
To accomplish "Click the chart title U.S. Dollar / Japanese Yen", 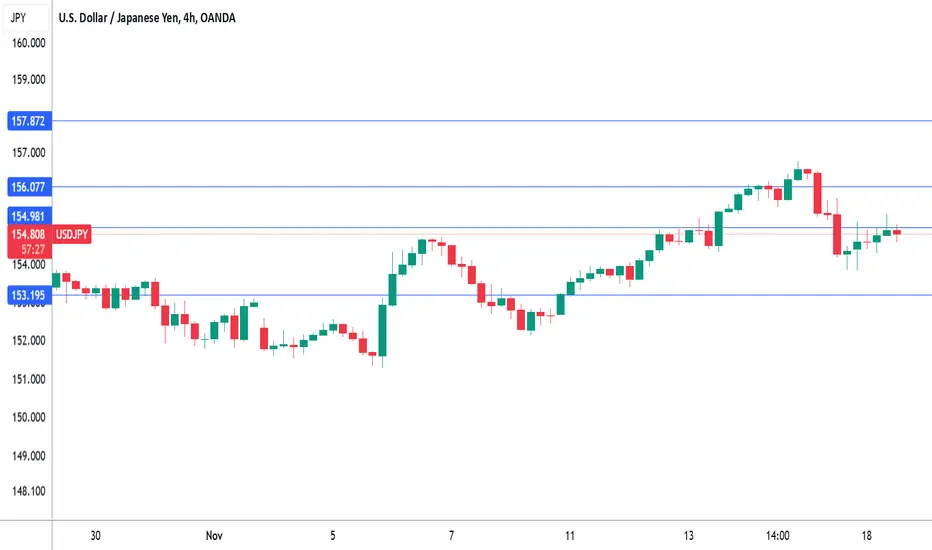I will [x=118, y=18].
